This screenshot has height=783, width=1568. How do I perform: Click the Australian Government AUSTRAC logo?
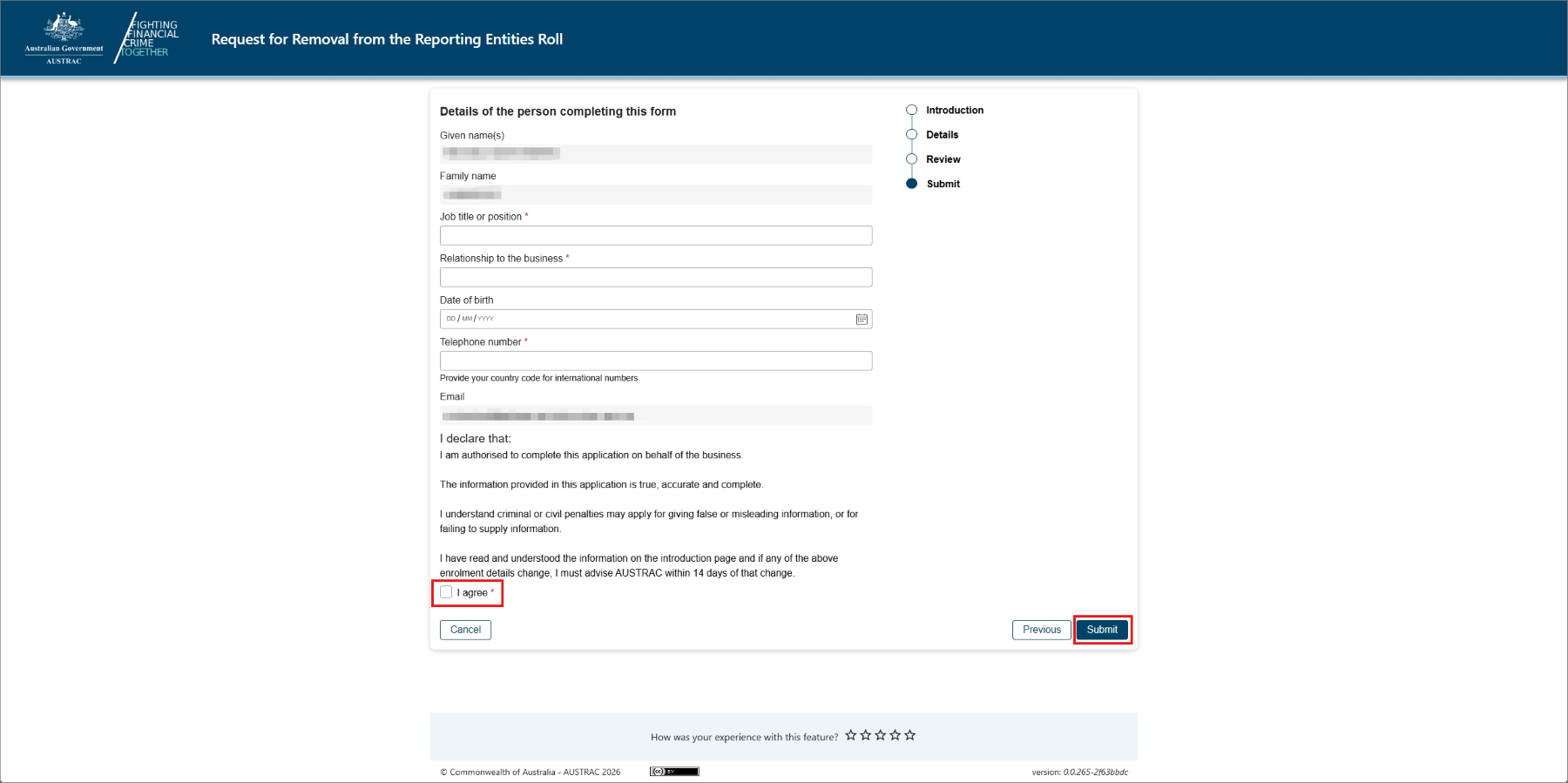64,38
